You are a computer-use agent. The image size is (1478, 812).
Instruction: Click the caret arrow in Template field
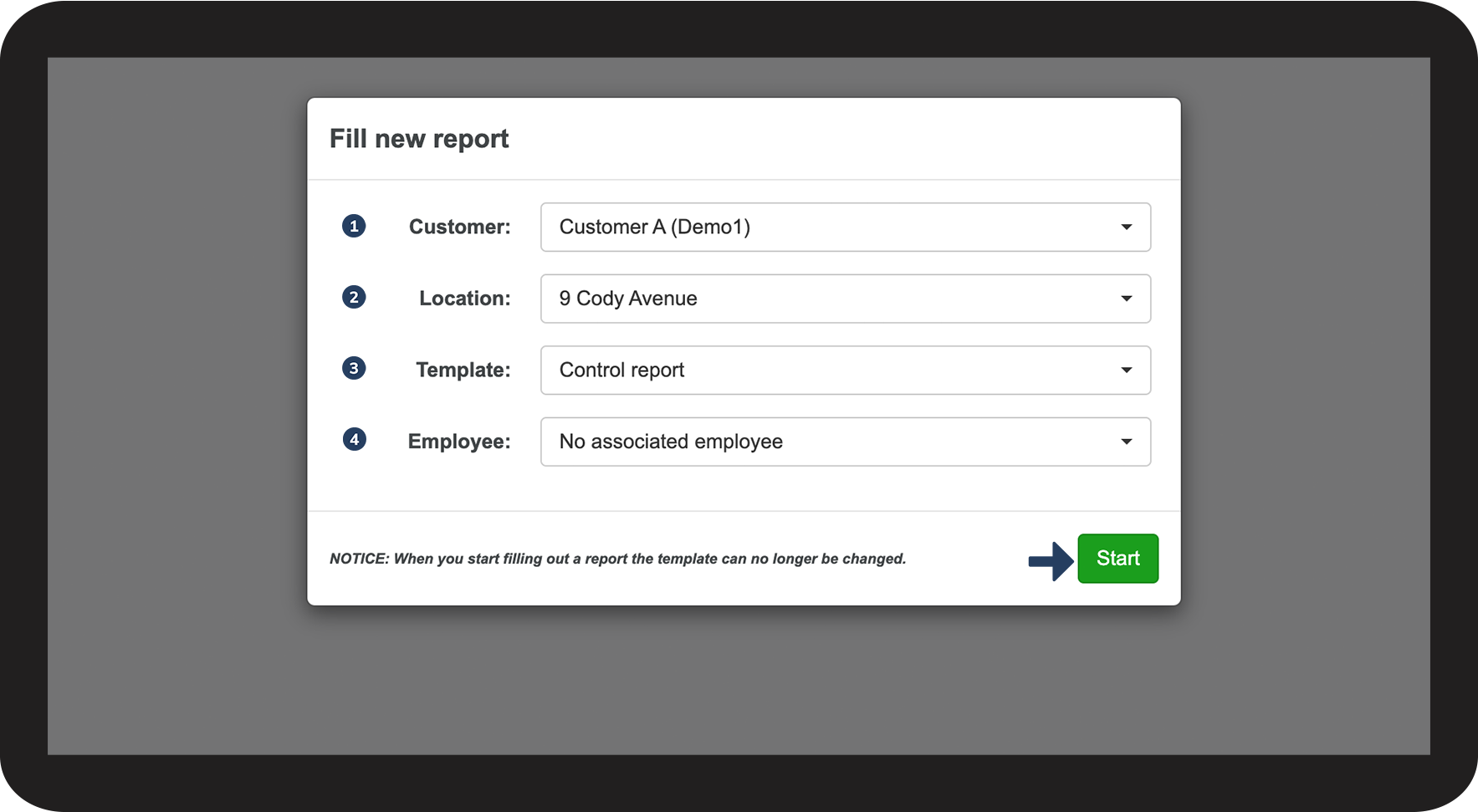click(1126, 370)
